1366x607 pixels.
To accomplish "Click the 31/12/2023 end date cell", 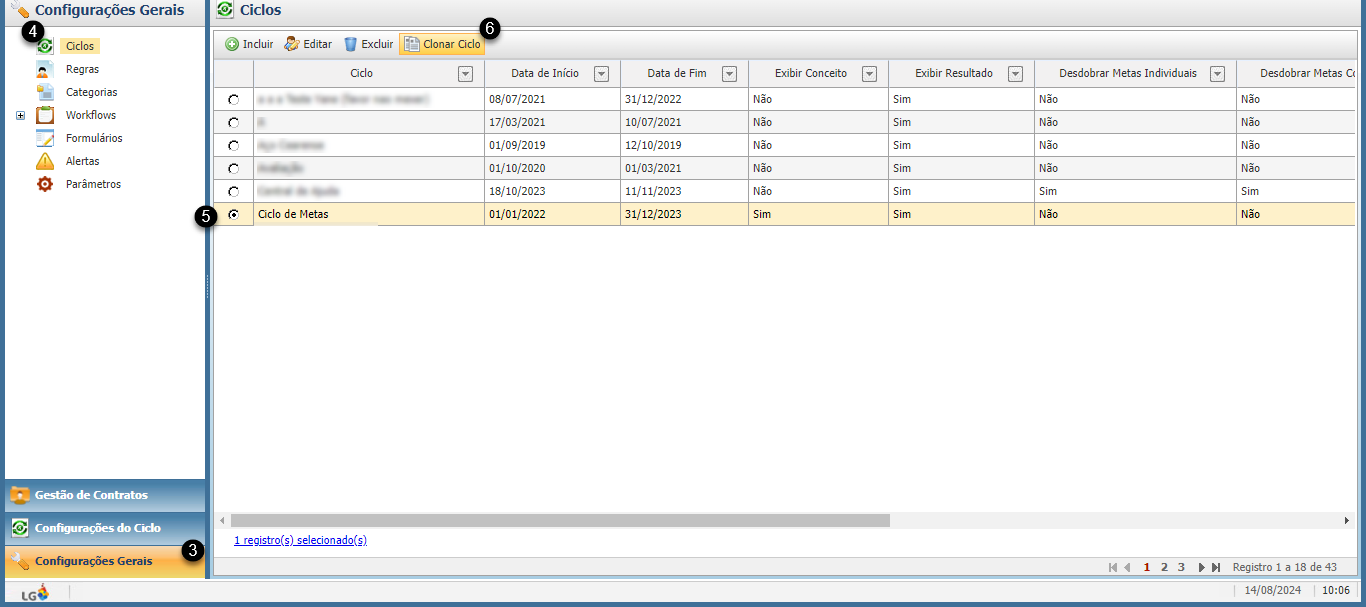I will (684, 214).
